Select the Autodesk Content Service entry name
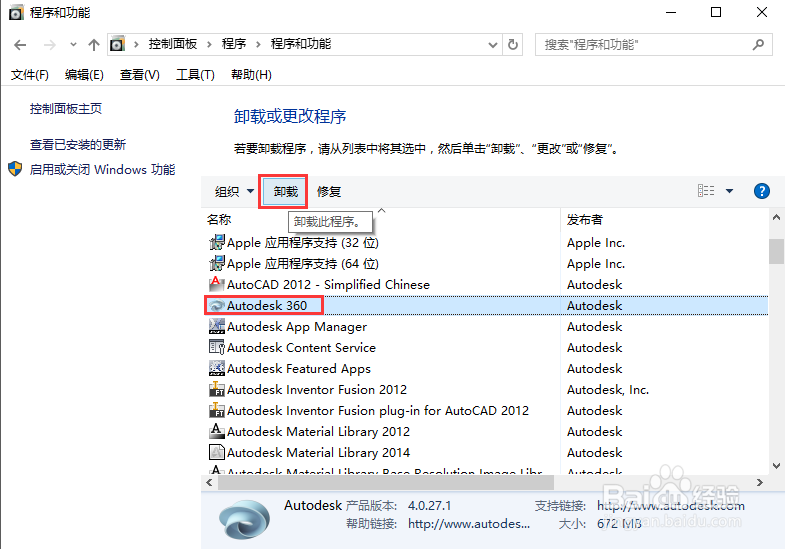Viewport: 785px width, 549px height. tap(301, 348)
